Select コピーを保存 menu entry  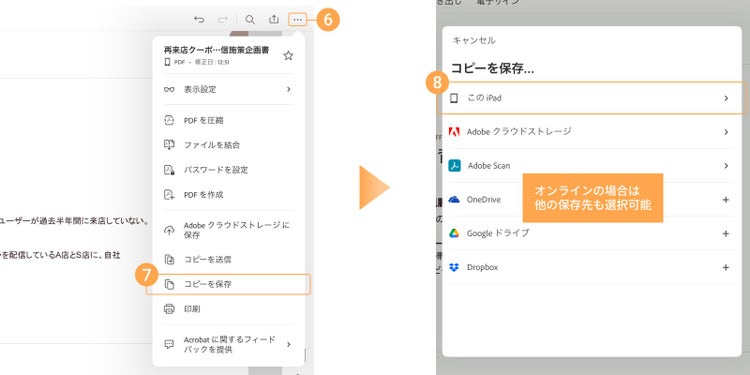click(x=228, y=284)
